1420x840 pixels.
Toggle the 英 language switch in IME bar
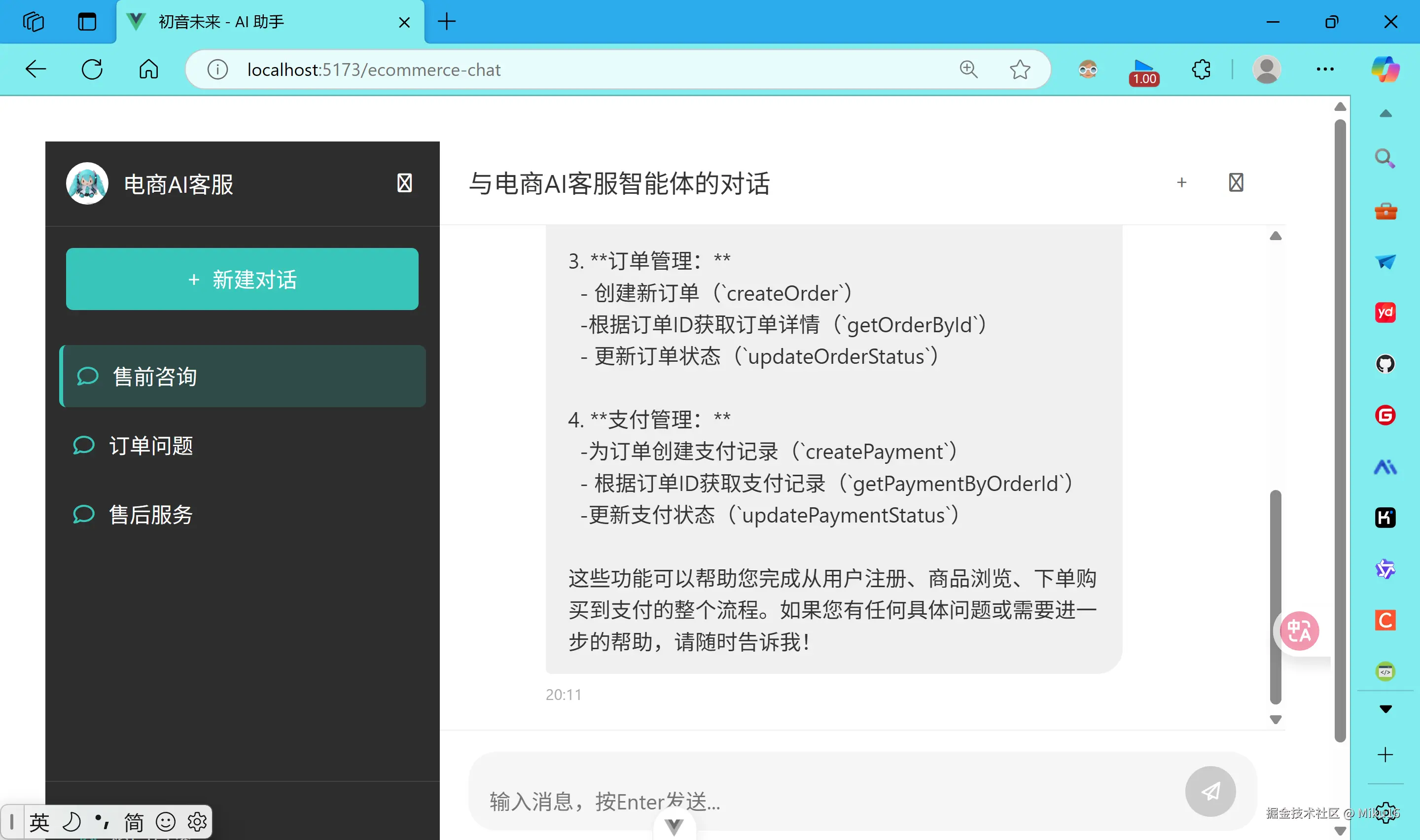39,822
